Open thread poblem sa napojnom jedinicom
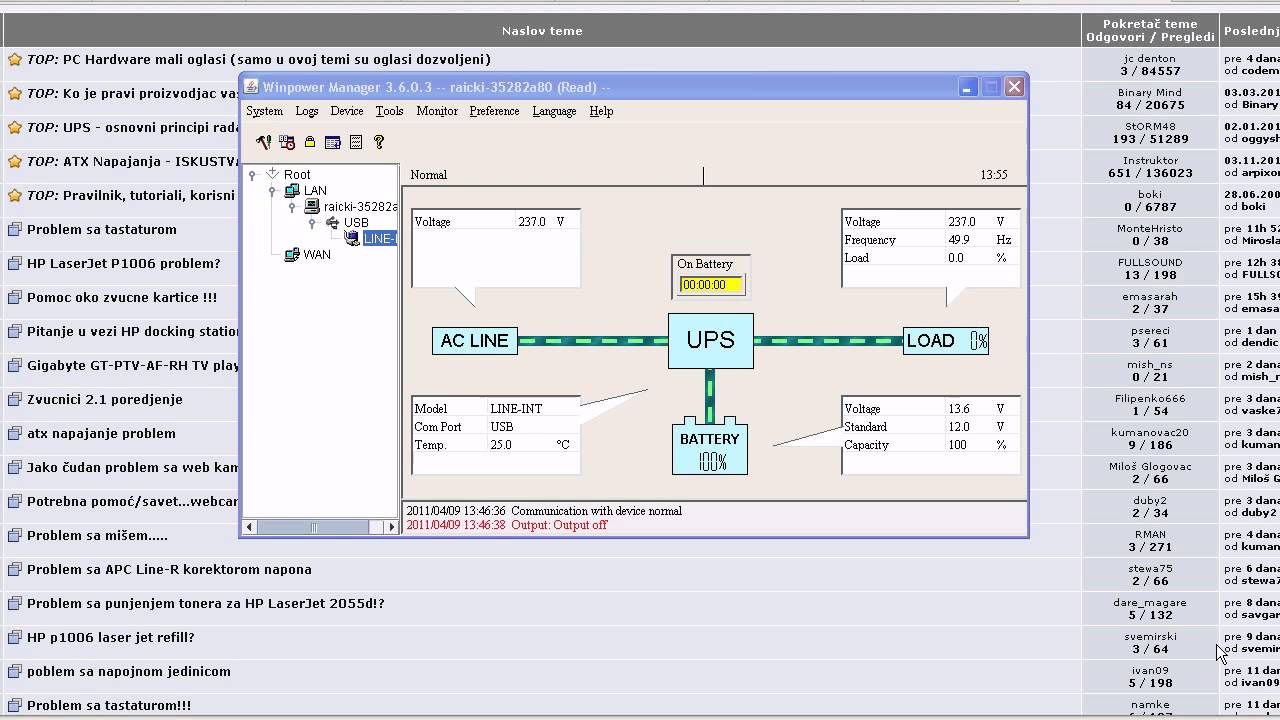Image resolution: width=1280 pixels, height=720 pixels. coord(129,672)
